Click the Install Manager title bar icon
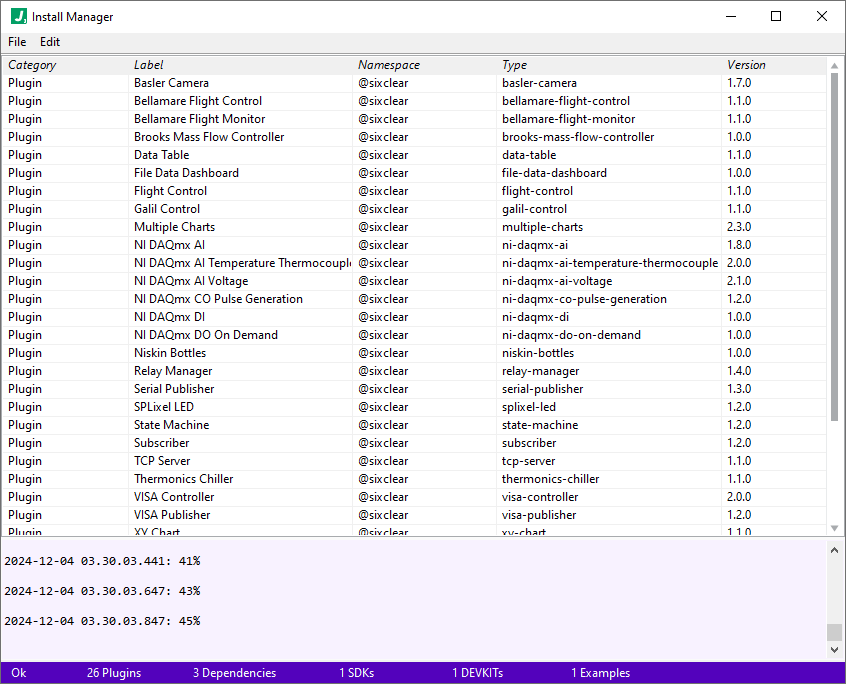The height and width of the screenshot is (684, 846). pos(18,16)
